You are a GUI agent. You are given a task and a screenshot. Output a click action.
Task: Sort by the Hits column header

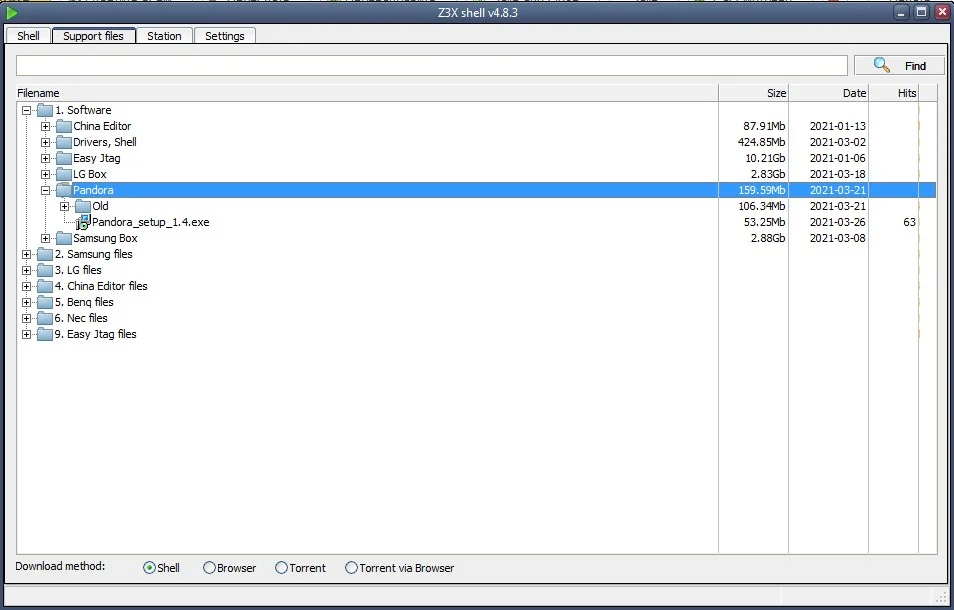point(893,93)
